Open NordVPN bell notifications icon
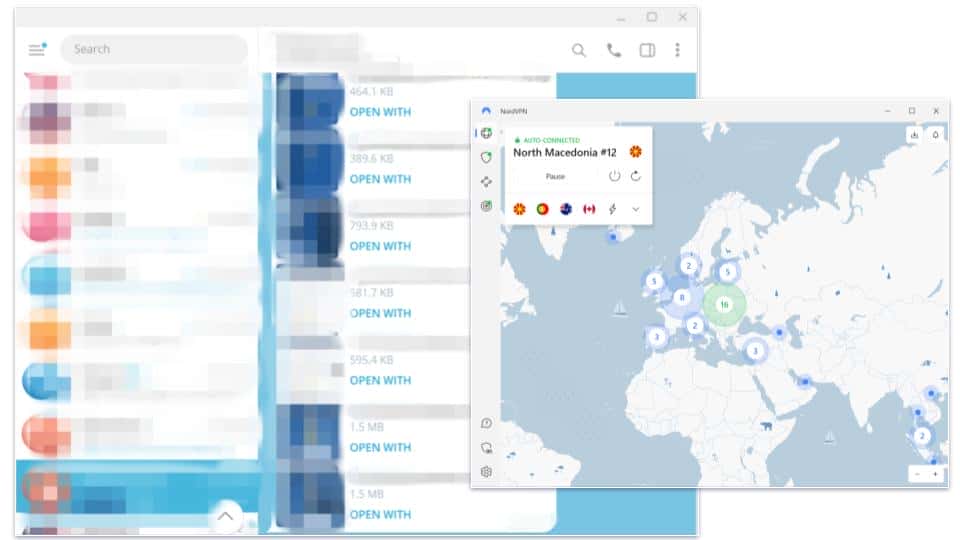Viewport: 960px width, 540px height. coord(935,134)
